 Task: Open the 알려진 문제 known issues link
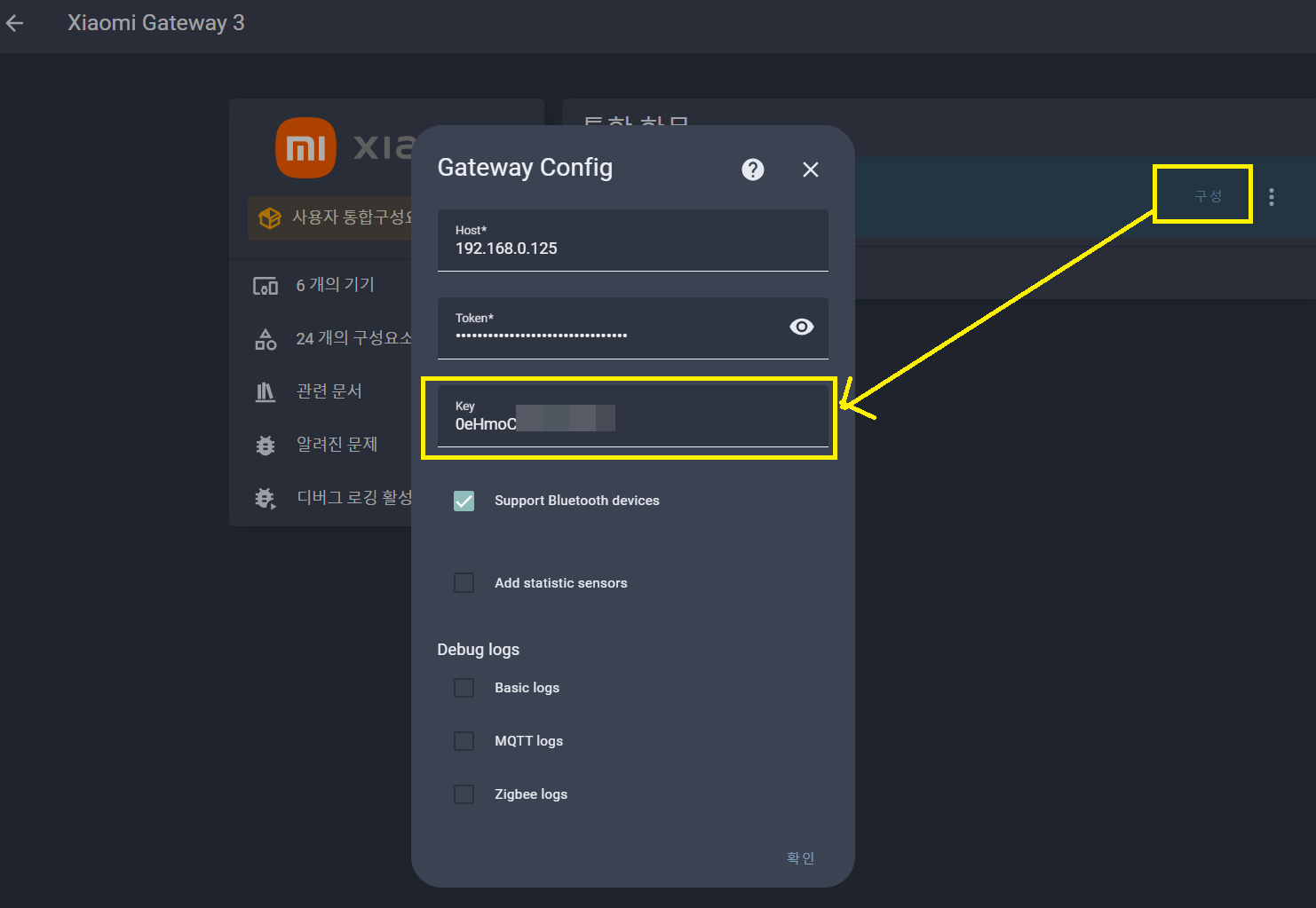click(337, 445)
